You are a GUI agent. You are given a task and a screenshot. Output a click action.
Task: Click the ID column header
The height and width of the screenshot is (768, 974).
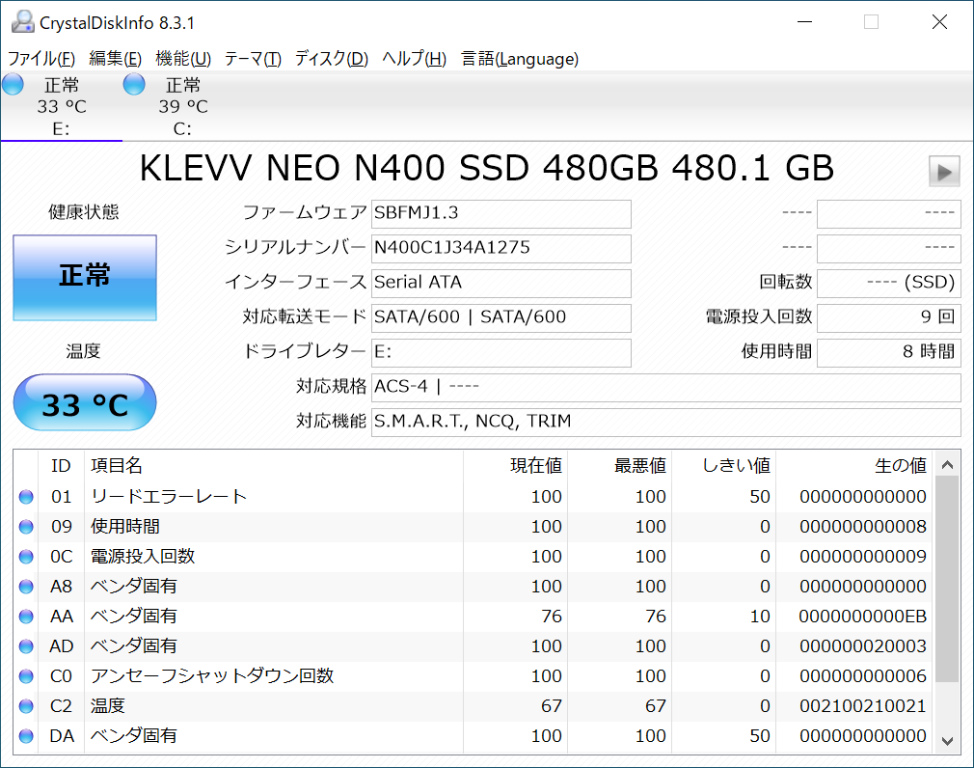click(x=61, y=466)
